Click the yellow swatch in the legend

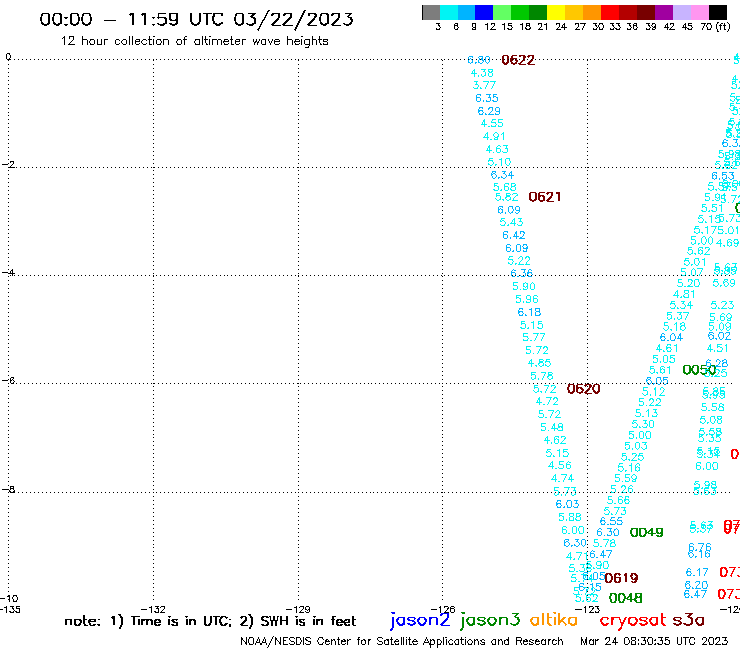click(556, 12)
